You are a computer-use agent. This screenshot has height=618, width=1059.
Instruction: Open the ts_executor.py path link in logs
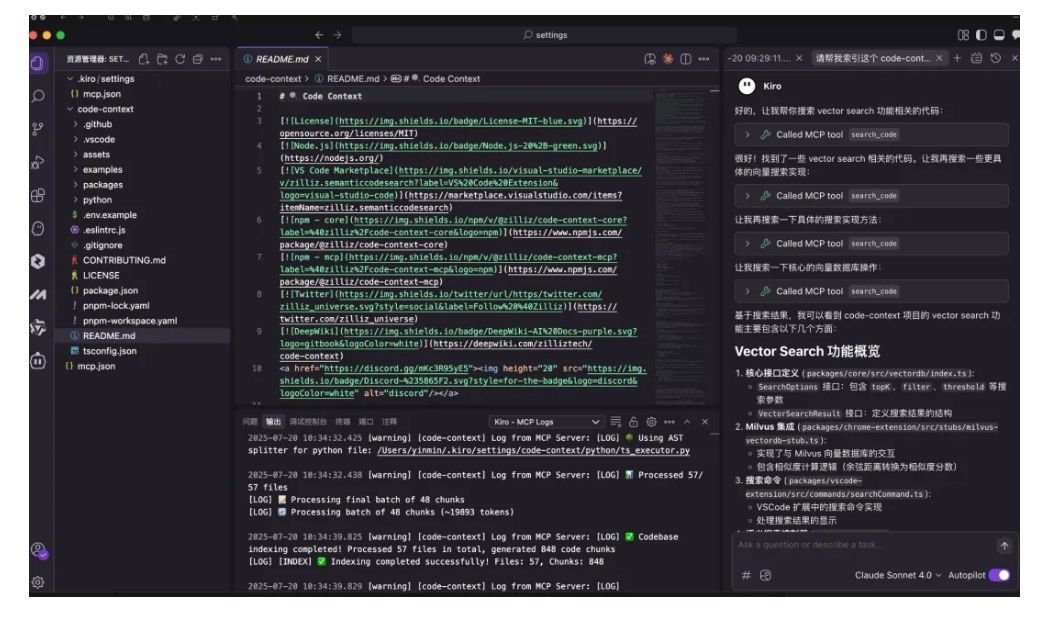coord(534,450)
